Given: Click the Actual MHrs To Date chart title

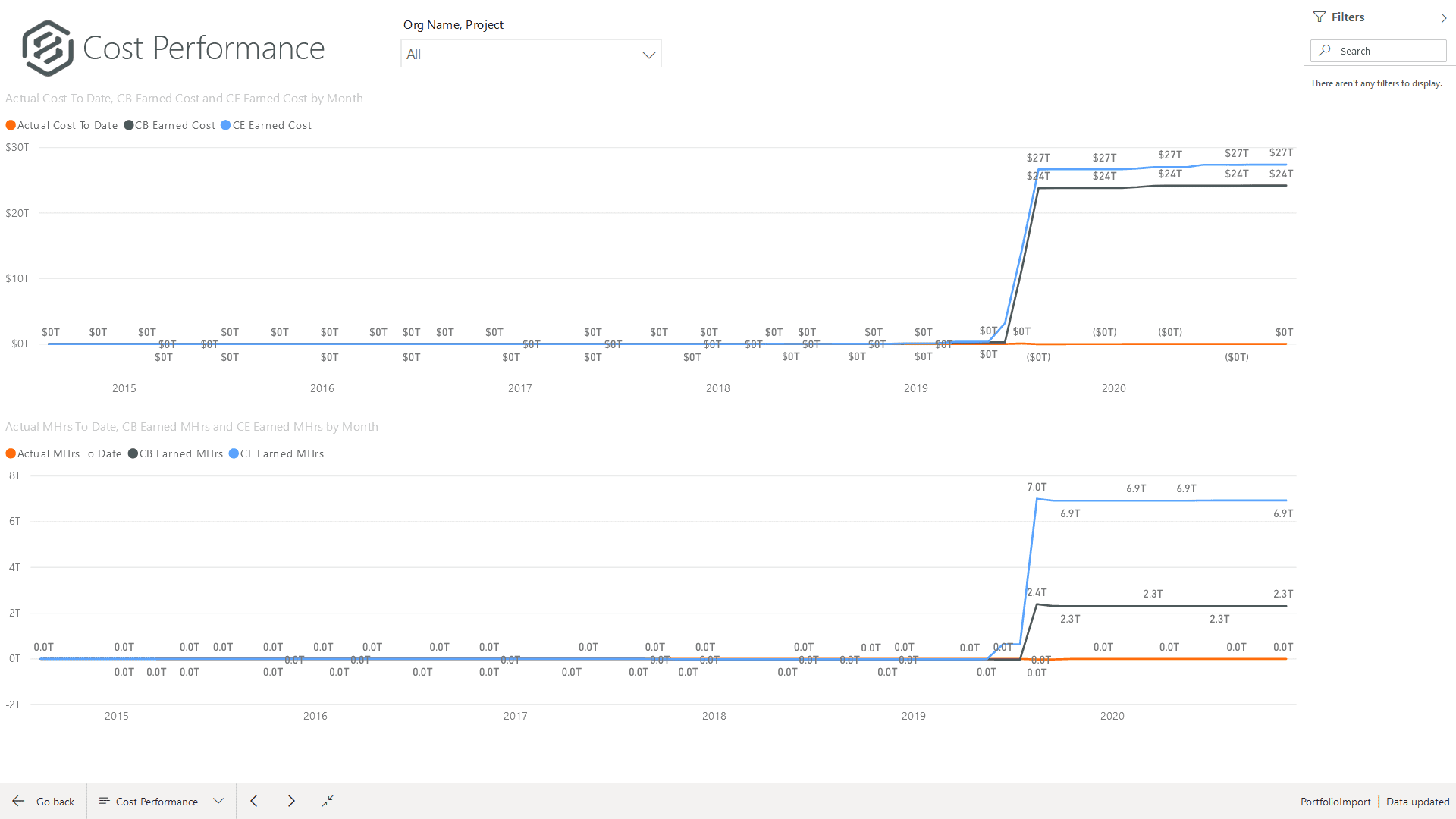Looking at the screenshot, I should tap(192, 427).
